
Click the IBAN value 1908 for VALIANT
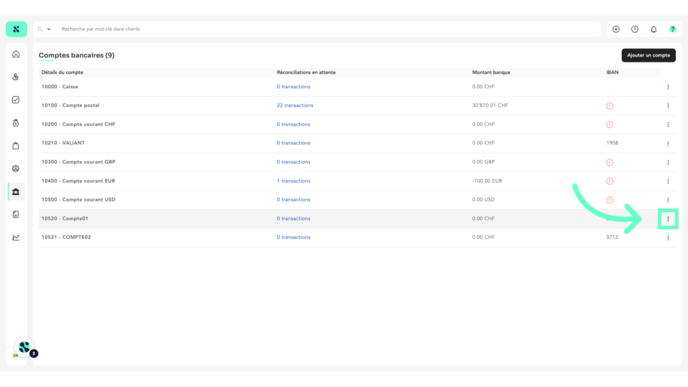click(x=612, y=143)
